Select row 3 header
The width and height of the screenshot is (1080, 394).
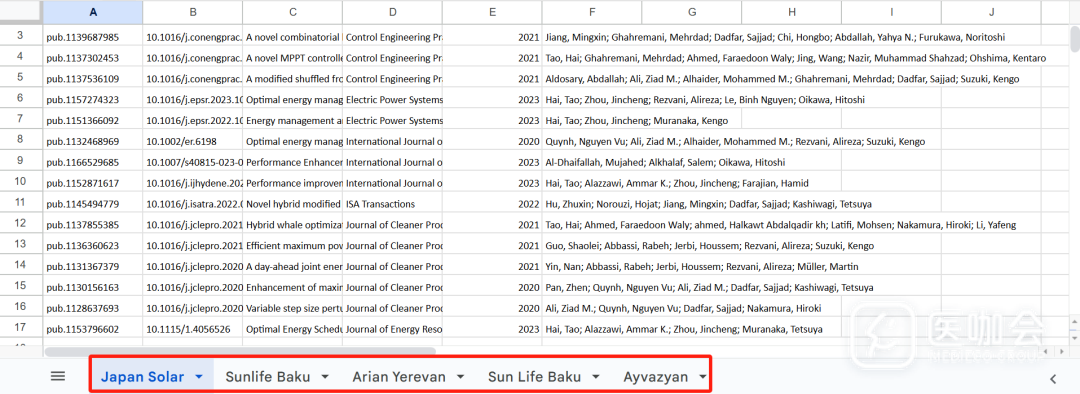(x=21, y=35)
